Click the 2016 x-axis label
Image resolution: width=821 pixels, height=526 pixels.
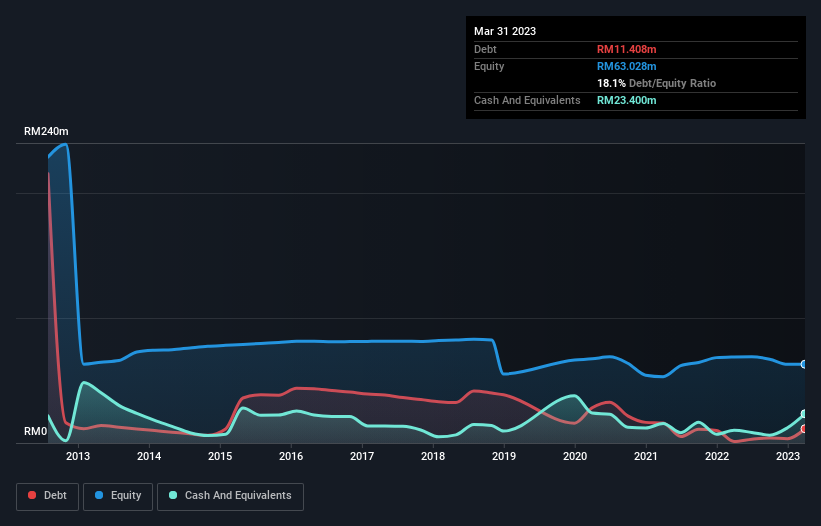(x=291, y=456)
